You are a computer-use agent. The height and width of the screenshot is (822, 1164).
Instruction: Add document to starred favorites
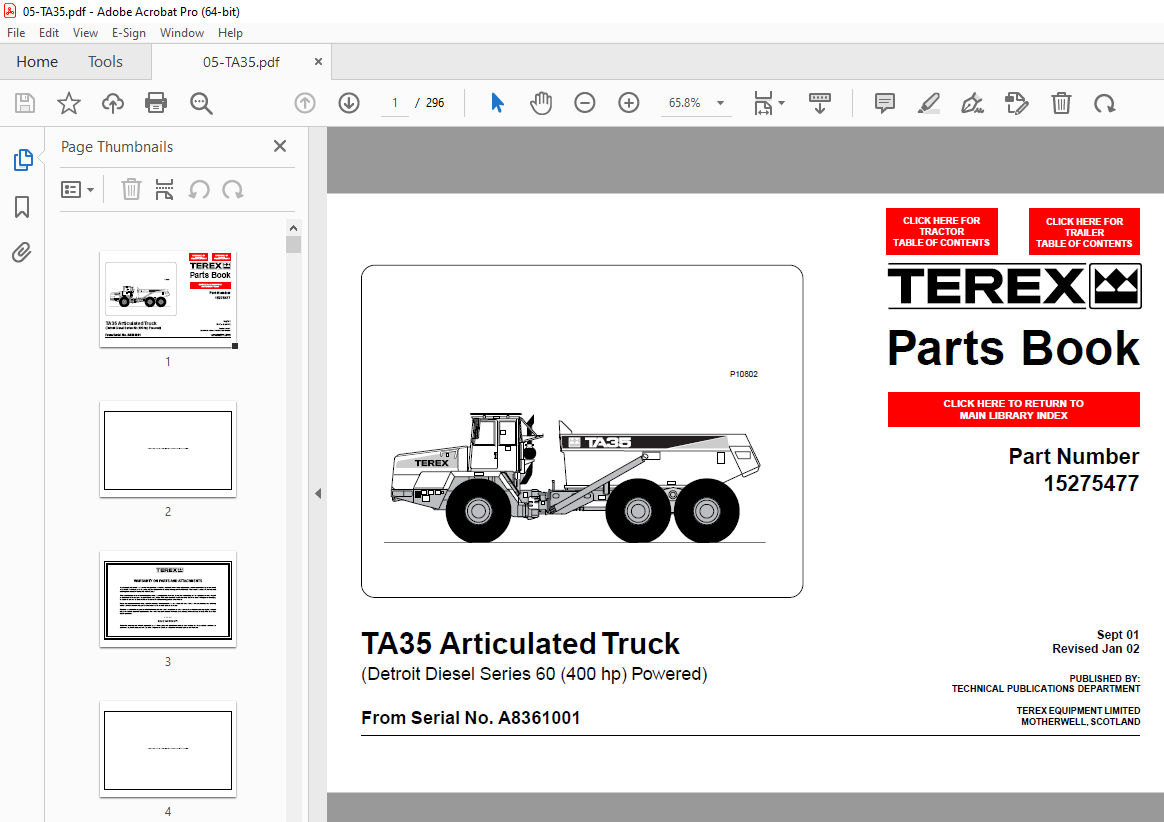(x=69, y=103)
